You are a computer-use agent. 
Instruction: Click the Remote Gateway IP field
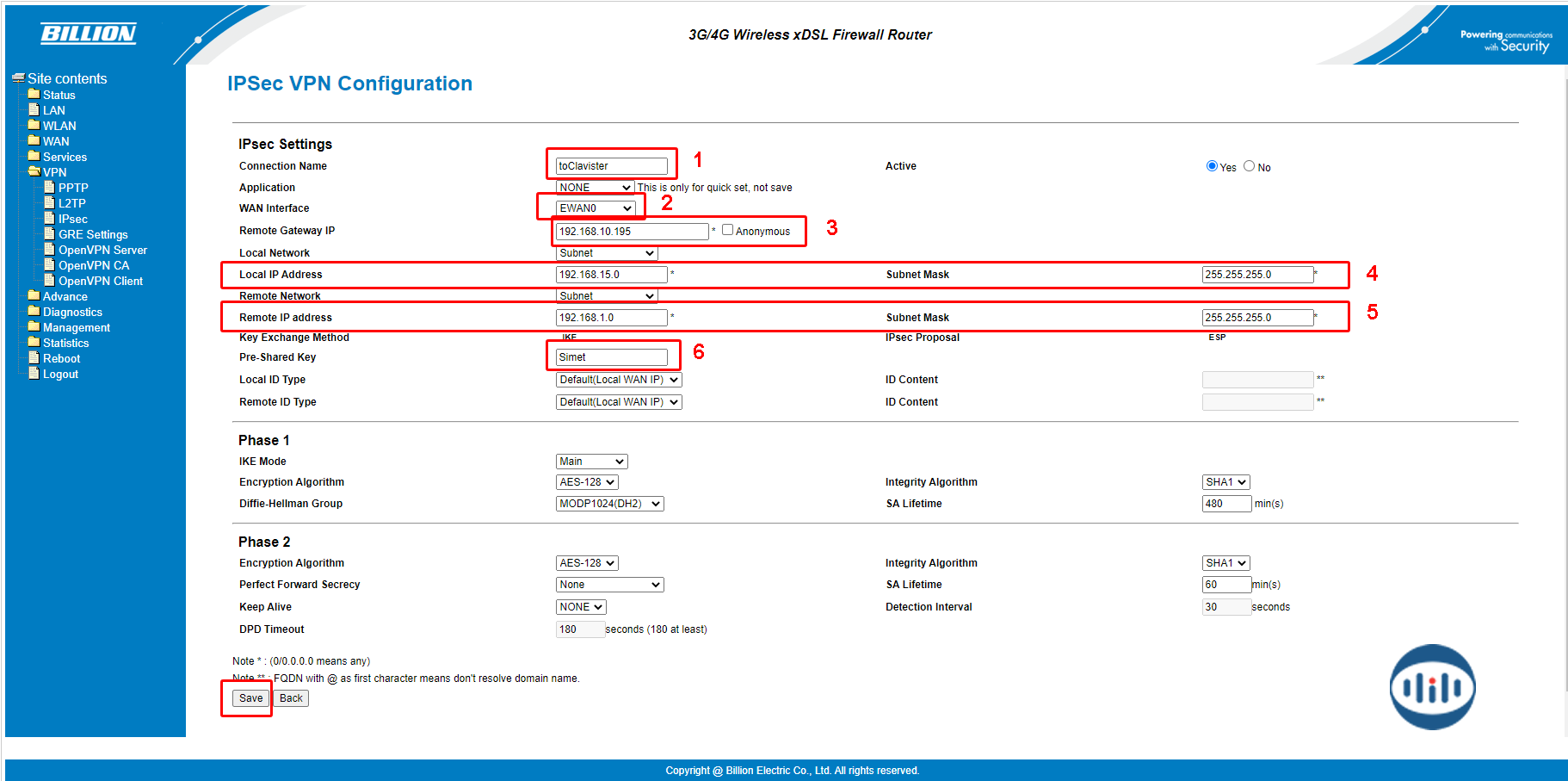click(632, 232)
